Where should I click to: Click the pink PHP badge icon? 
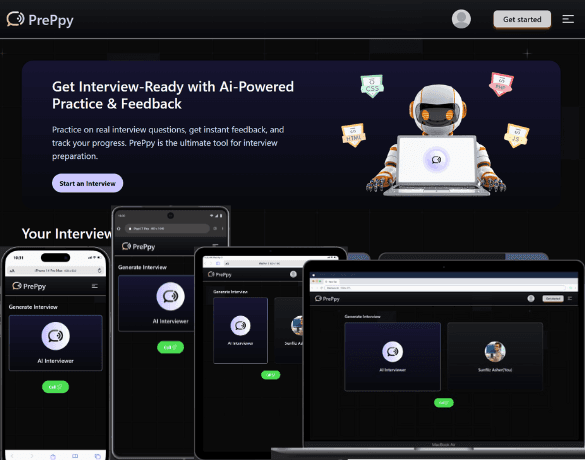(x=501, y=84)
